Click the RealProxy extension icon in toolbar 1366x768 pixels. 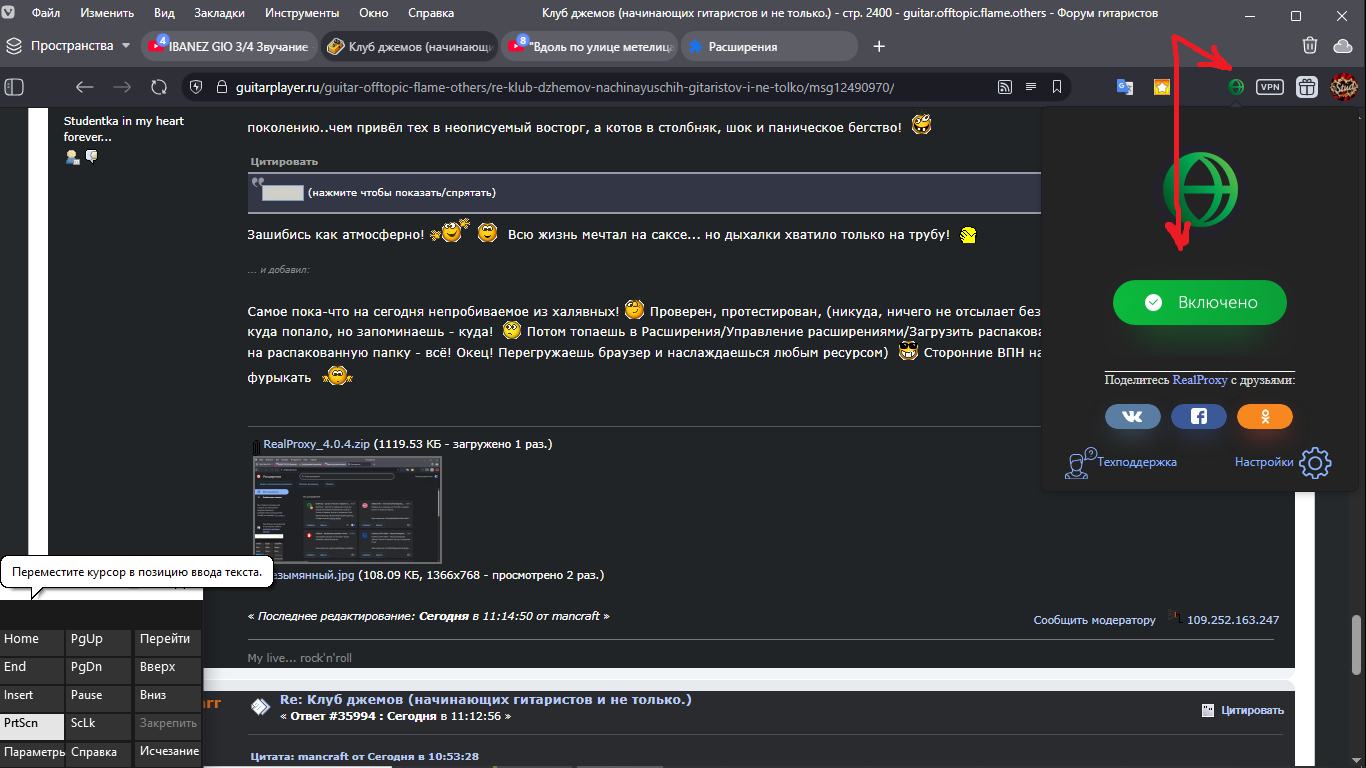(1236, 87)
